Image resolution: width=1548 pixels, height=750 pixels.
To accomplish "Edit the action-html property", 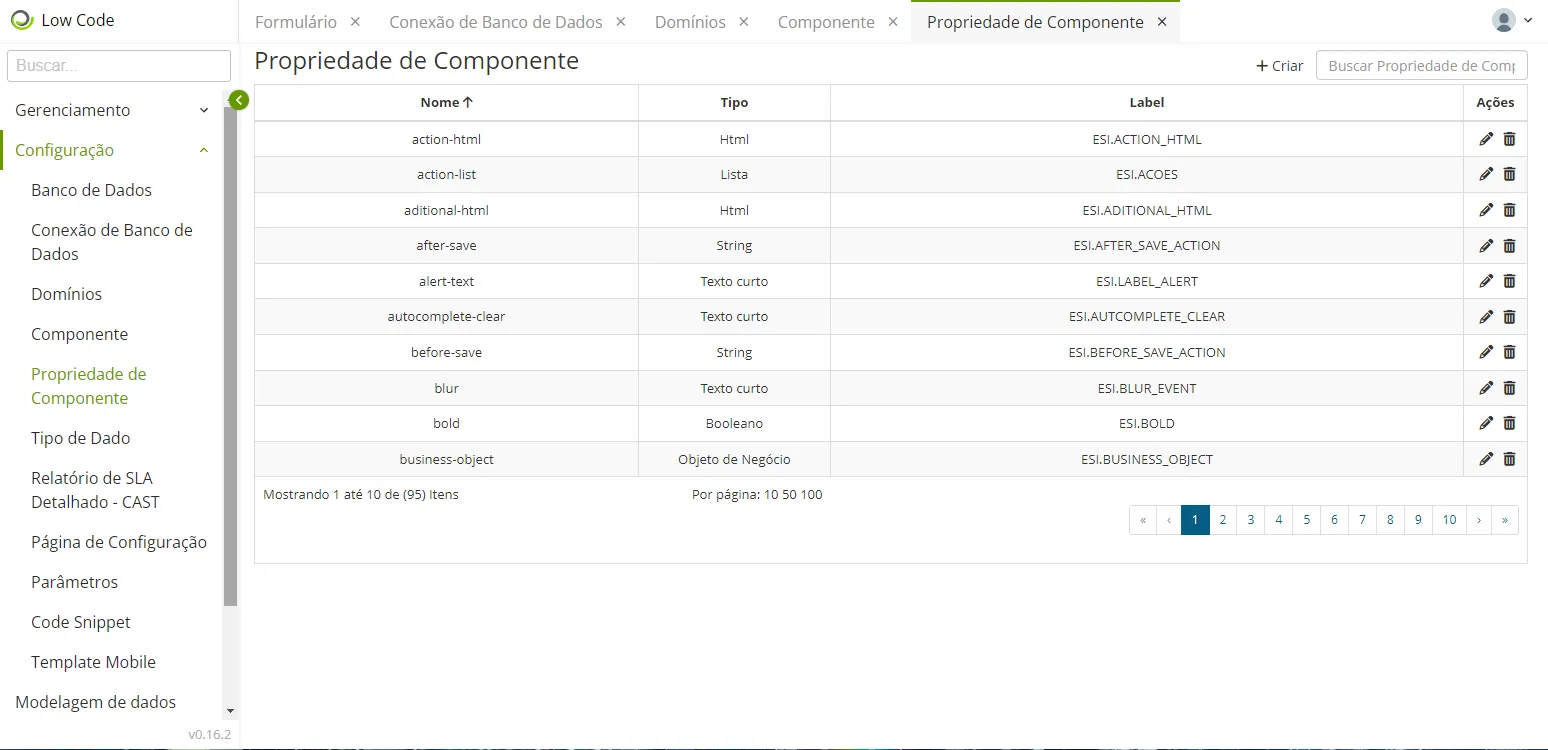I will pos(1486,139).
